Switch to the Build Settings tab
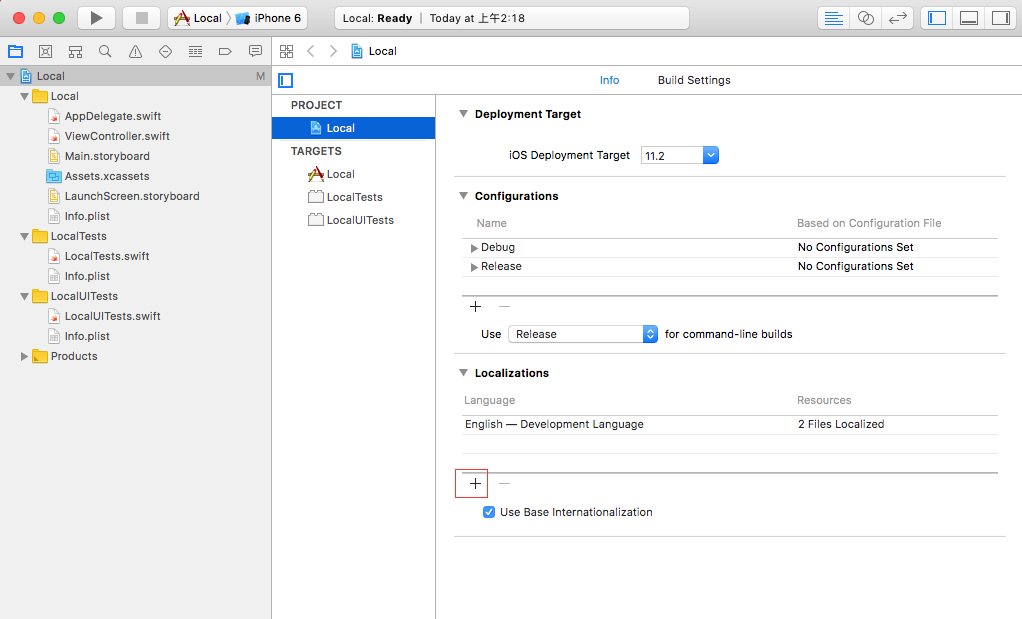1022x619 pixels. click(694, 80)
